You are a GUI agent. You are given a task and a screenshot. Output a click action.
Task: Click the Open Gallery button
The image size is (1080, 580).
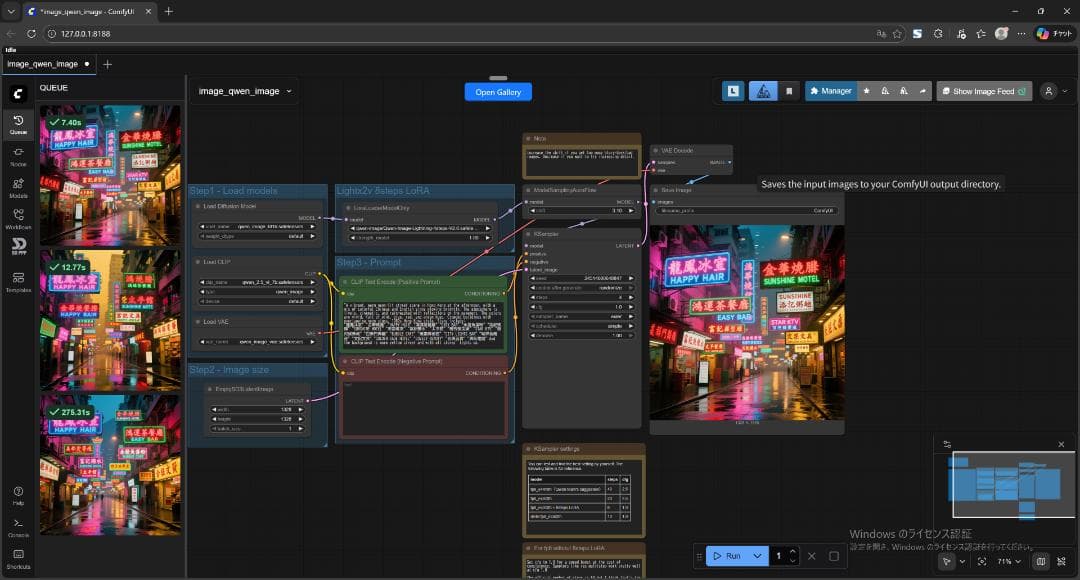pos(498,92)
